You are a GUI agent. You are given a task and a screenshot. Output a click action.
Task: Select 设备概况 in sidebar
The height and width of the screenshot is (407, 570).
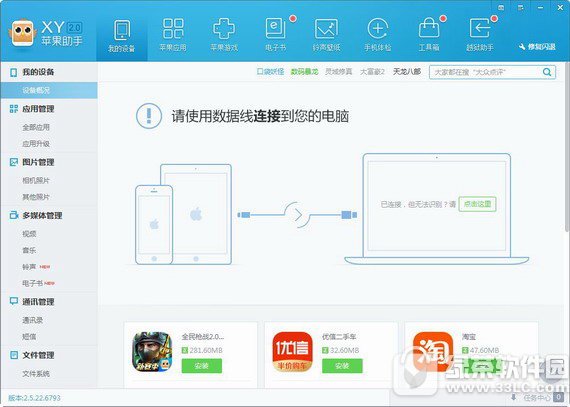49,90
